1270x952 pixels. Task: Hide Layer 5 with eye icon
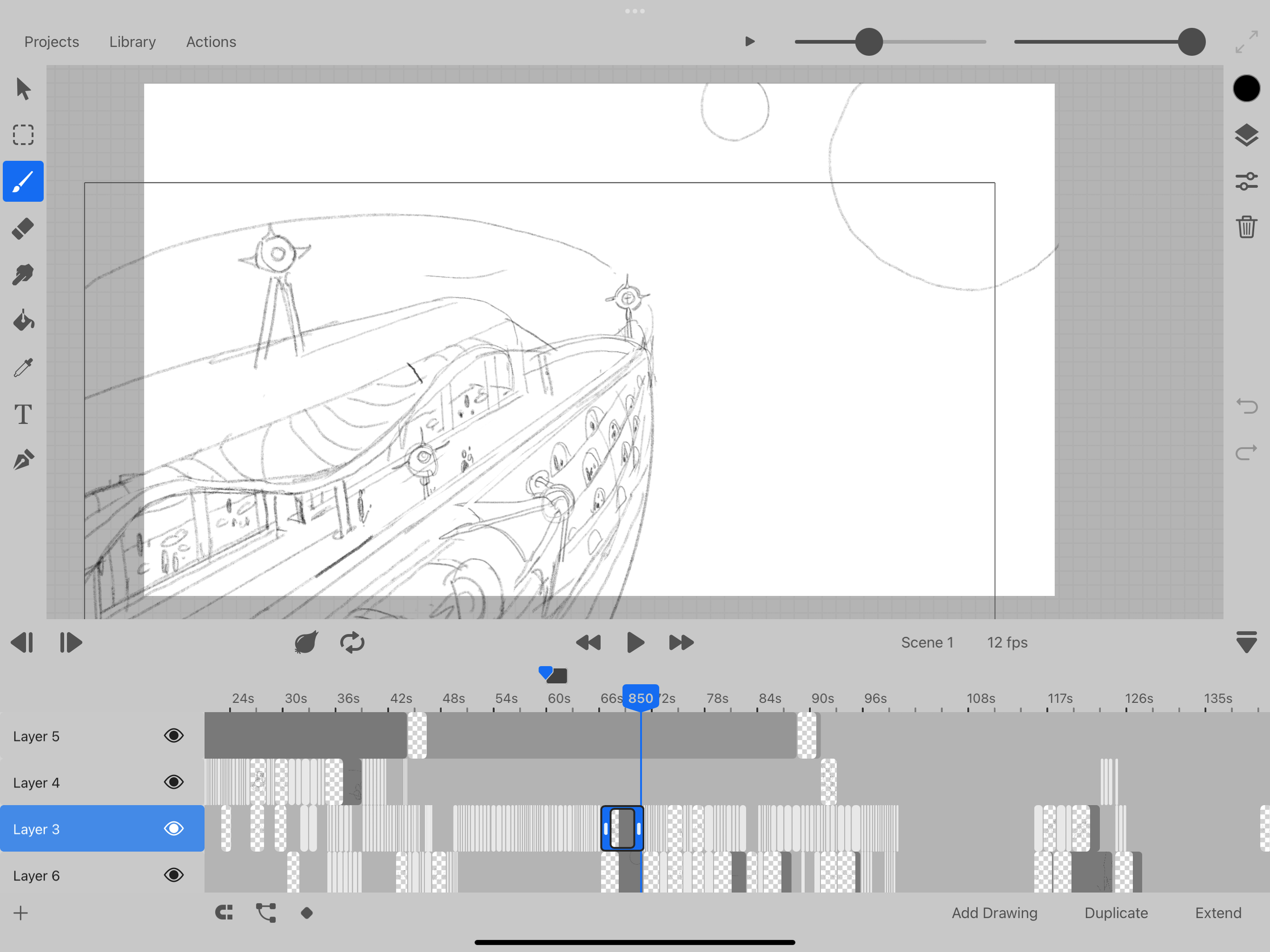173,736
